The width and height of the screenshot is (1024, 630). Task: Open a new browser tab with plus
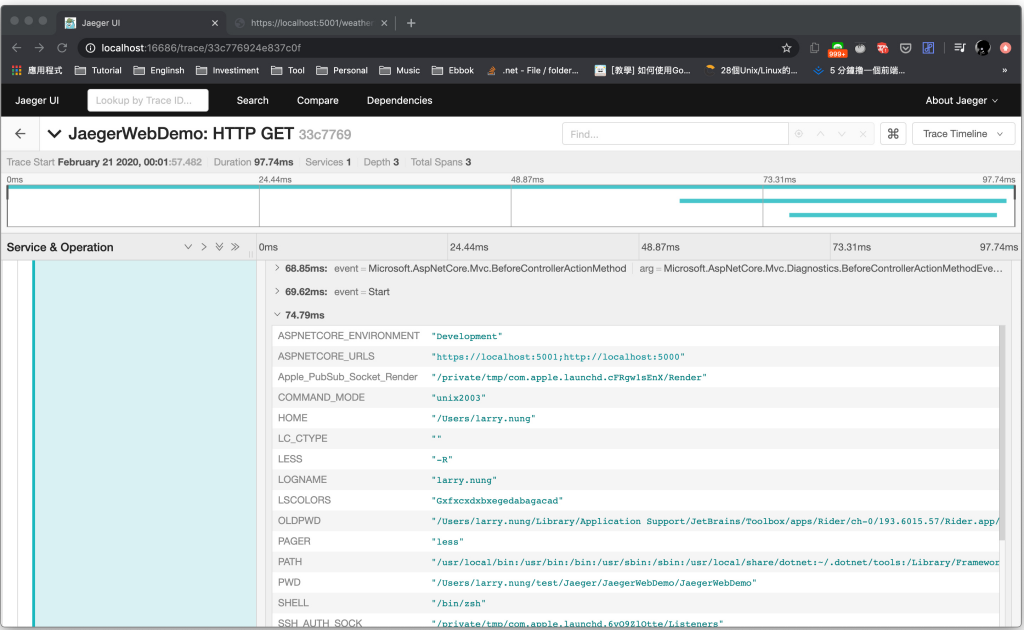coord(411,23)
